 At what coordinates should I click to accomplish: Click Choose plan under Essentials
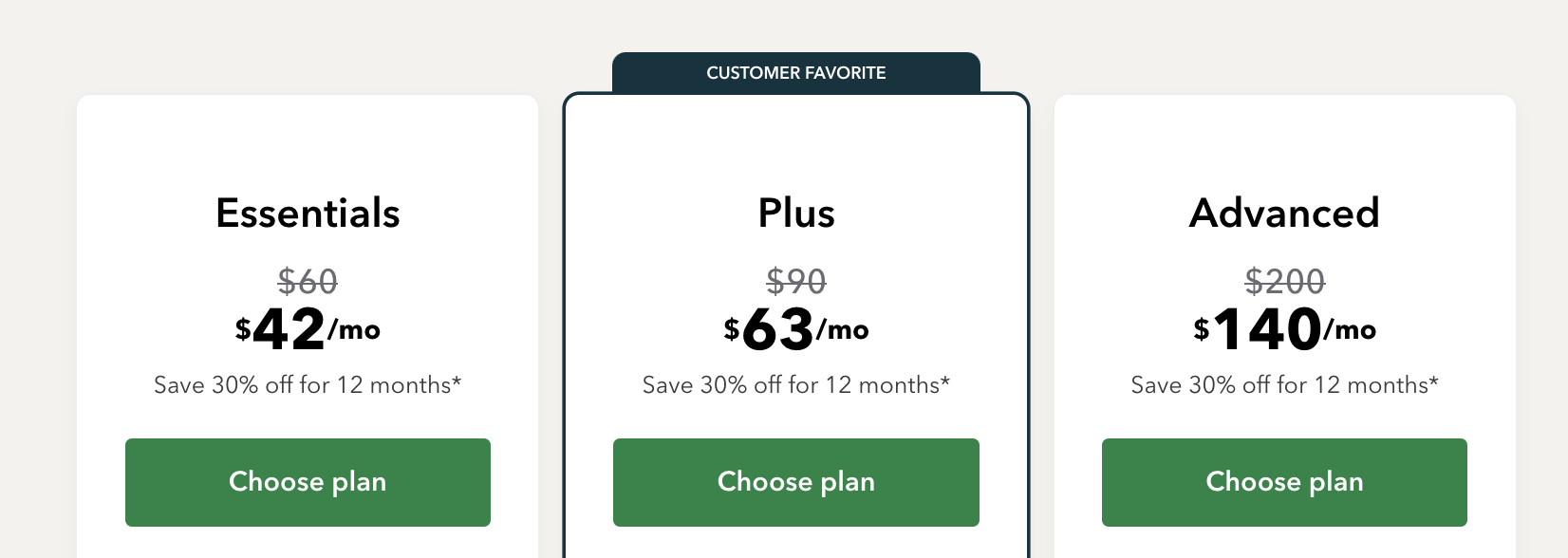click(308, 482)
